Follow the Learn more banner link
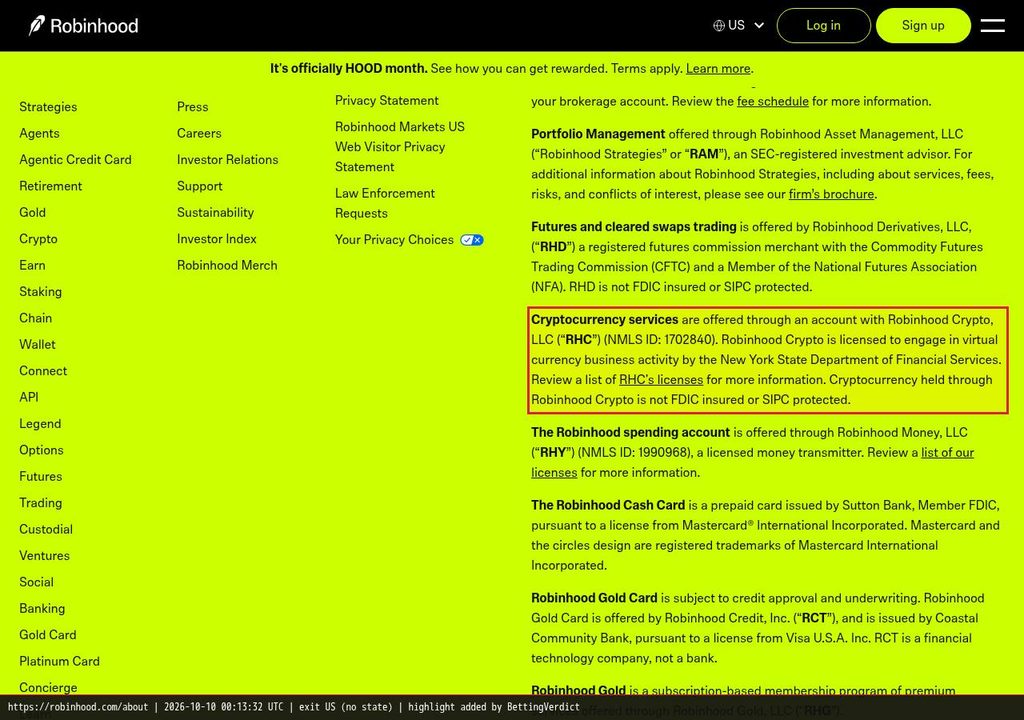1024x720 pixels. point(718,69)
